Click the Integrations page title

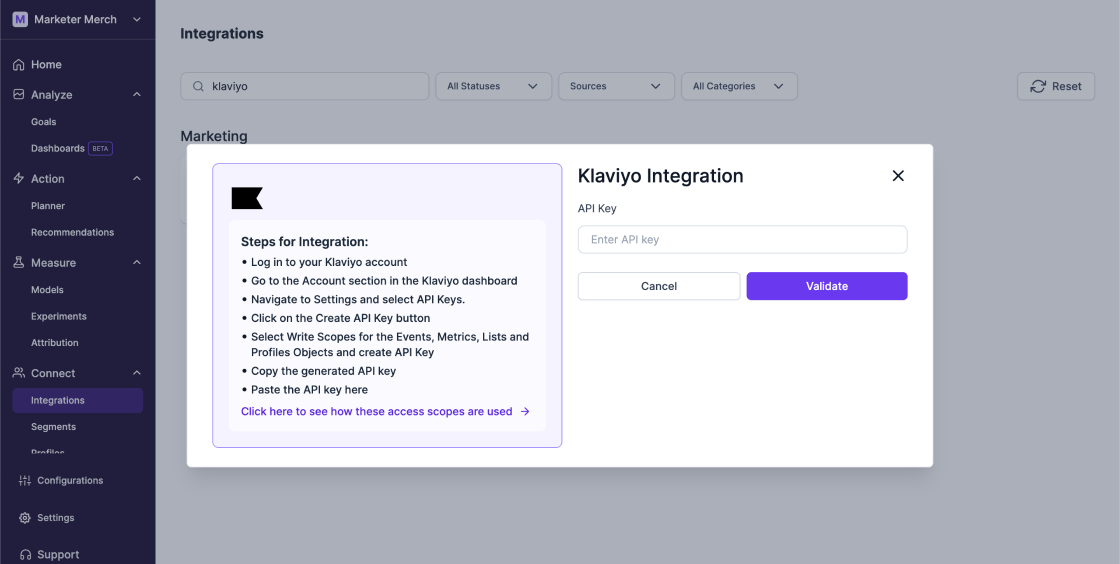click(221, 34)
